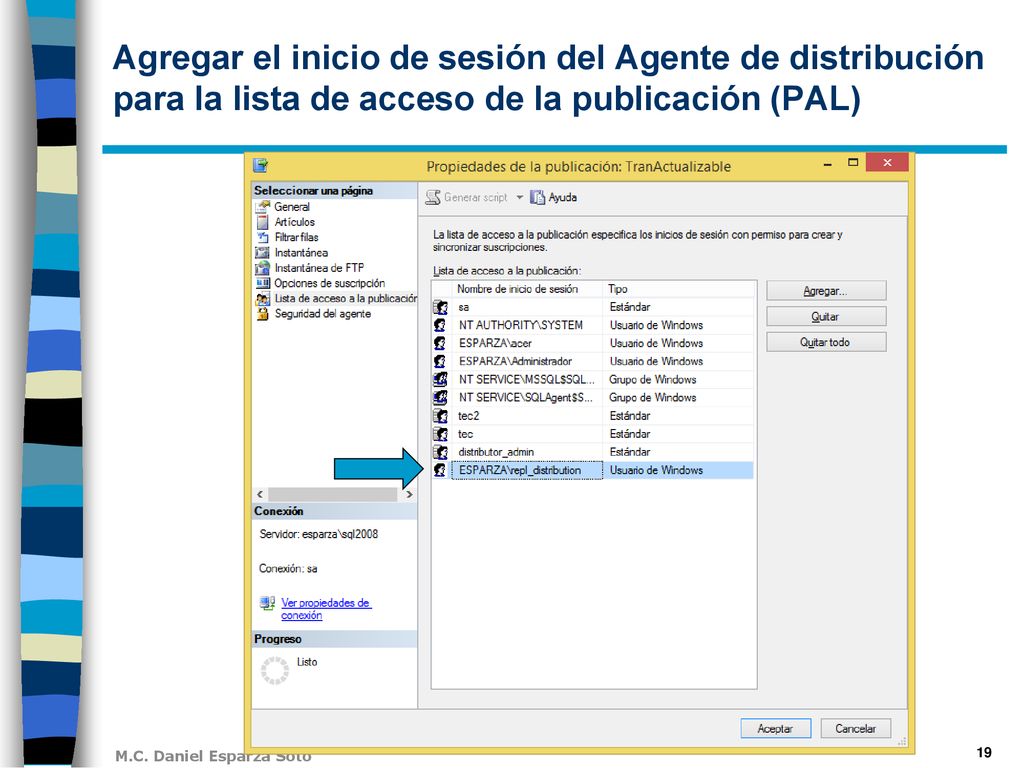The height and width of the screenshot is (768, 1024).
Task: Select the ESPARZA\repl_distribution login
Action: pos(520,470)
